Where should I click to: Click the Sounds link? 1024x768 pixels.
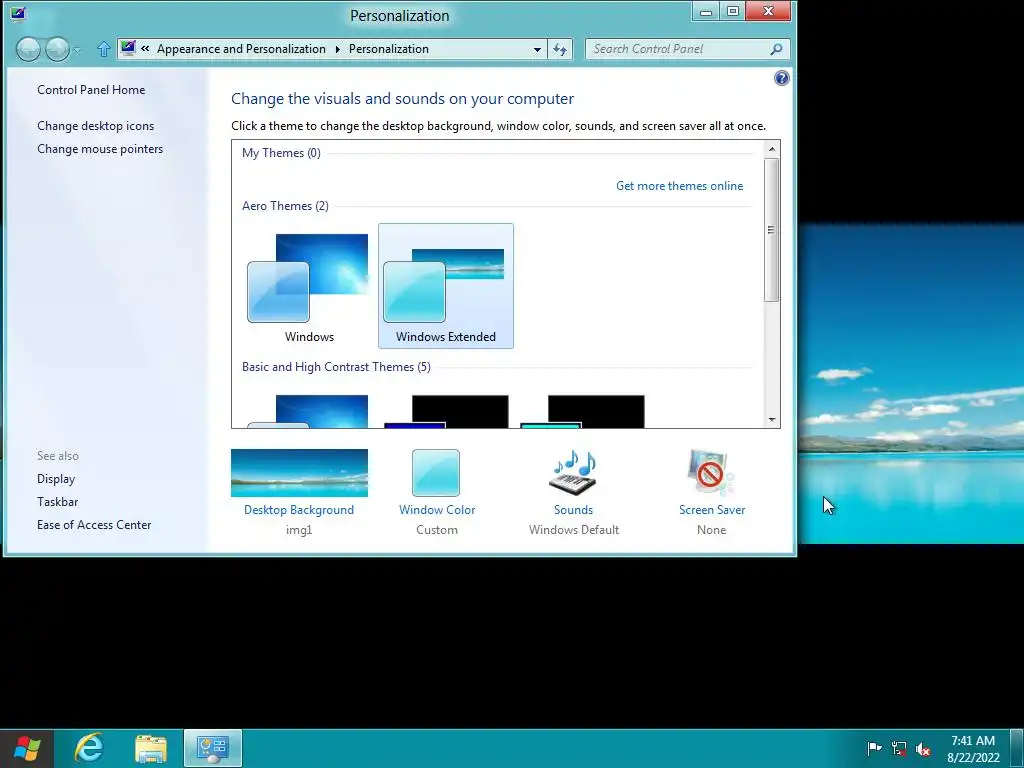(x=573, y=510)
